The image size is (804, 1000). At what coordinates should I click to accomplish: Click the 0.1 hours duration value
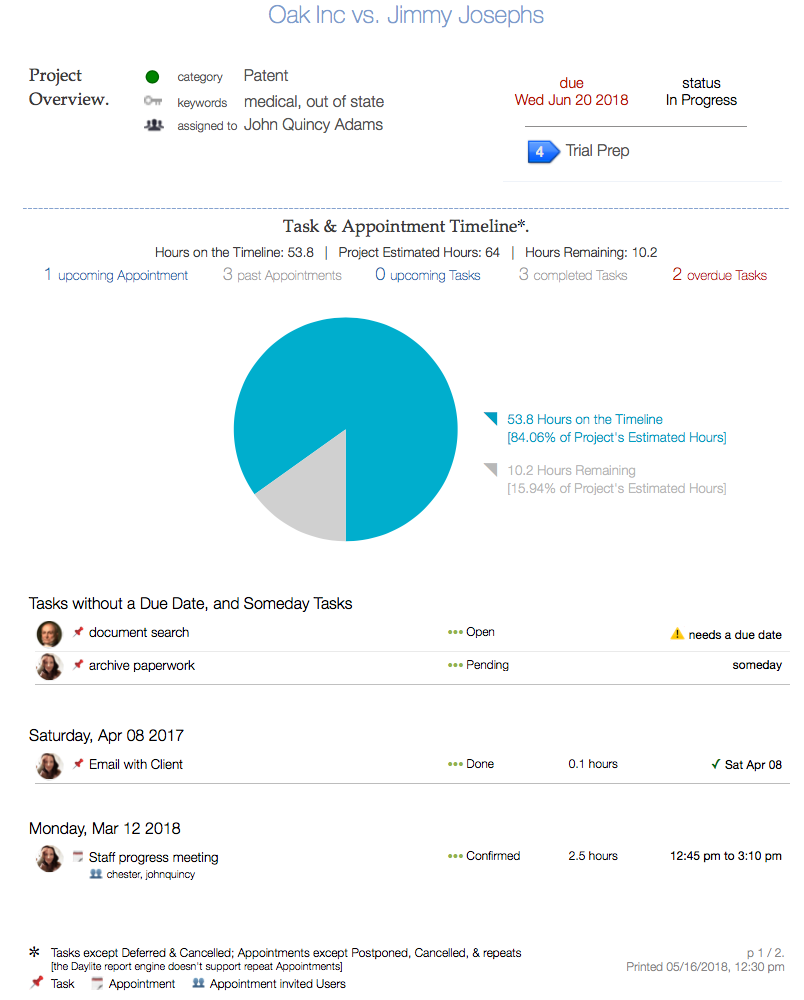(593, 764)
